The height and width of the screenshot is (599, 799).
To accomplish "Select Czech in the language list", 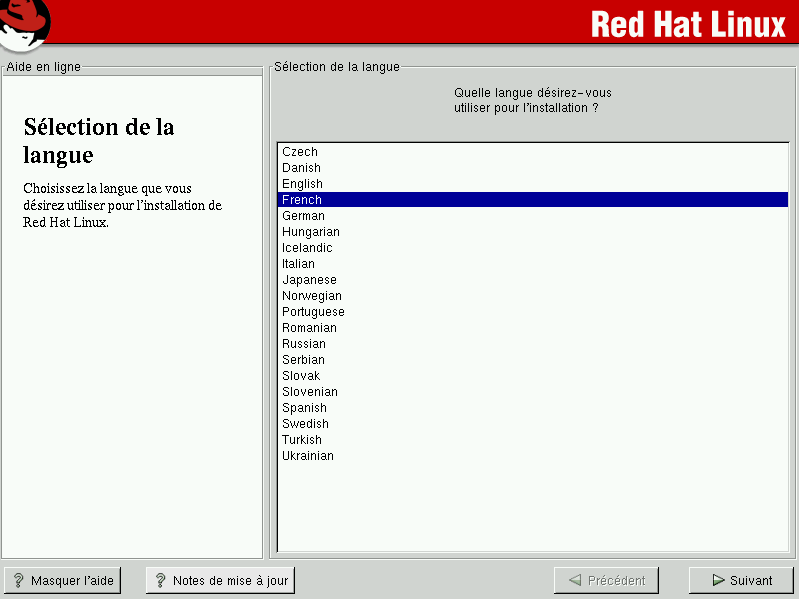I will pos(300,152).
